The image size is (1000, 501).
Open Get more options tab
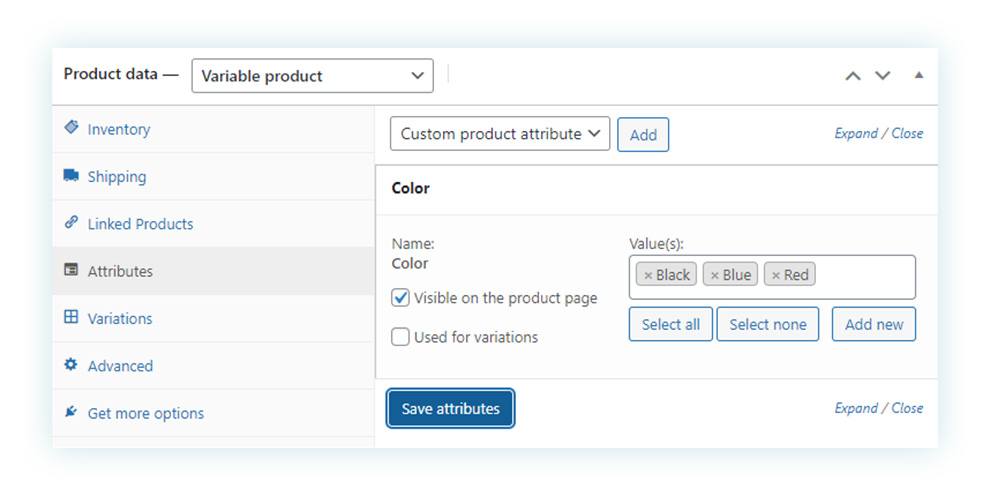pyautogui.click(x=213, y=413)
